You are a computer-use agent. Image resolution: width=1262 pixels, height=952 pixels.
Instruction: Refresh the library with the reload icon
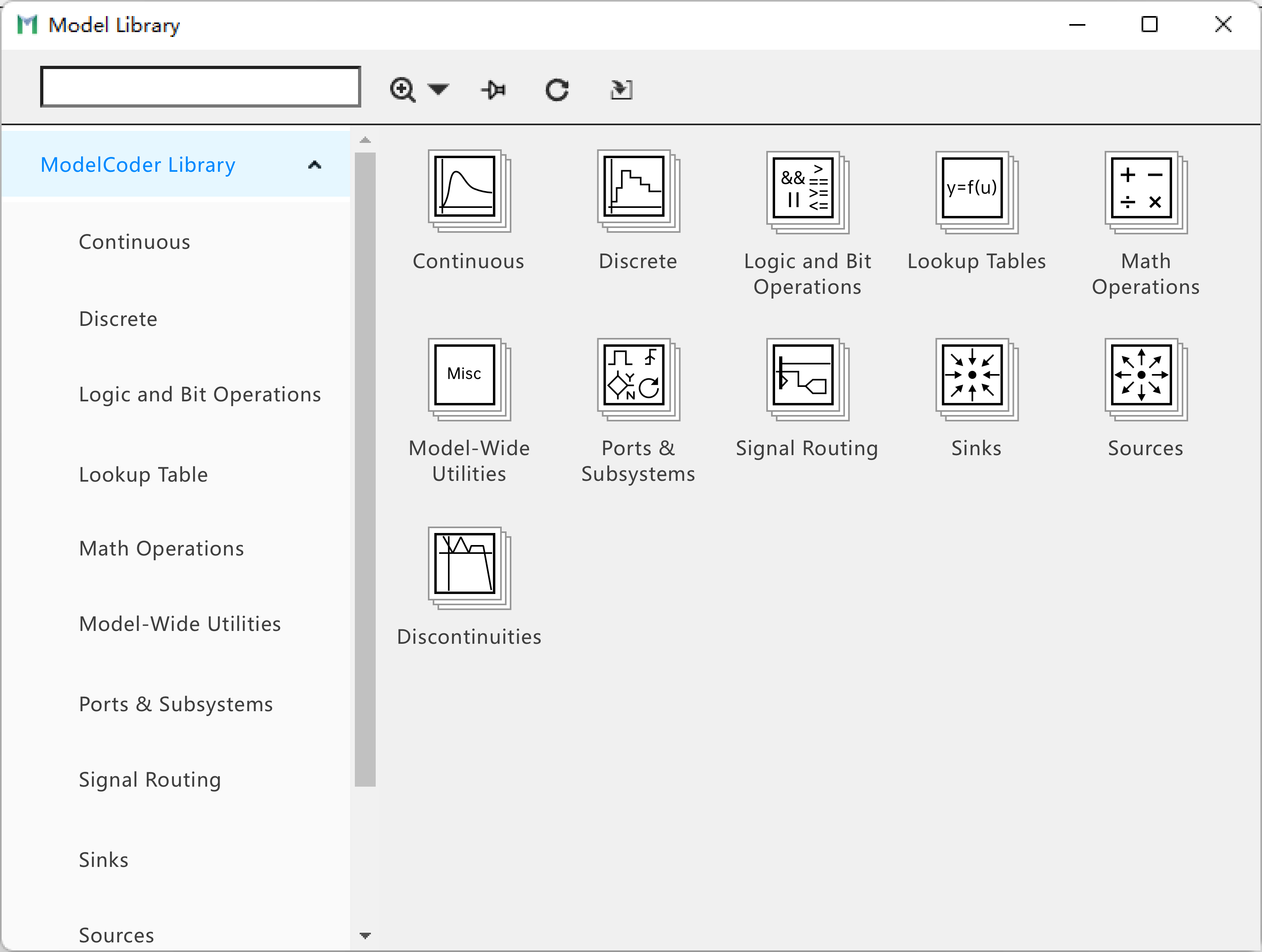point(557,90)
